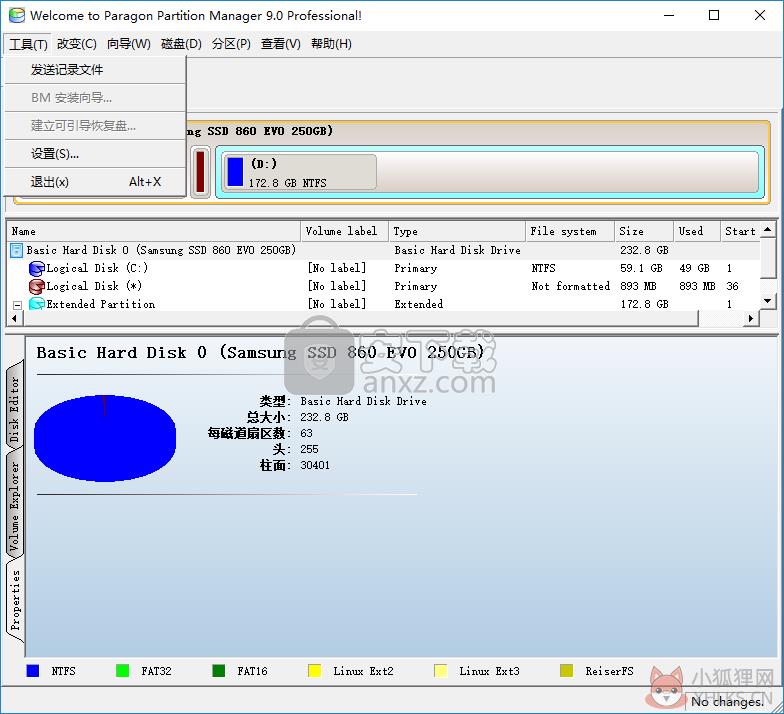The image size is (784, 714).
Task: Click the Extended type cell
Action: coord(418,304)
